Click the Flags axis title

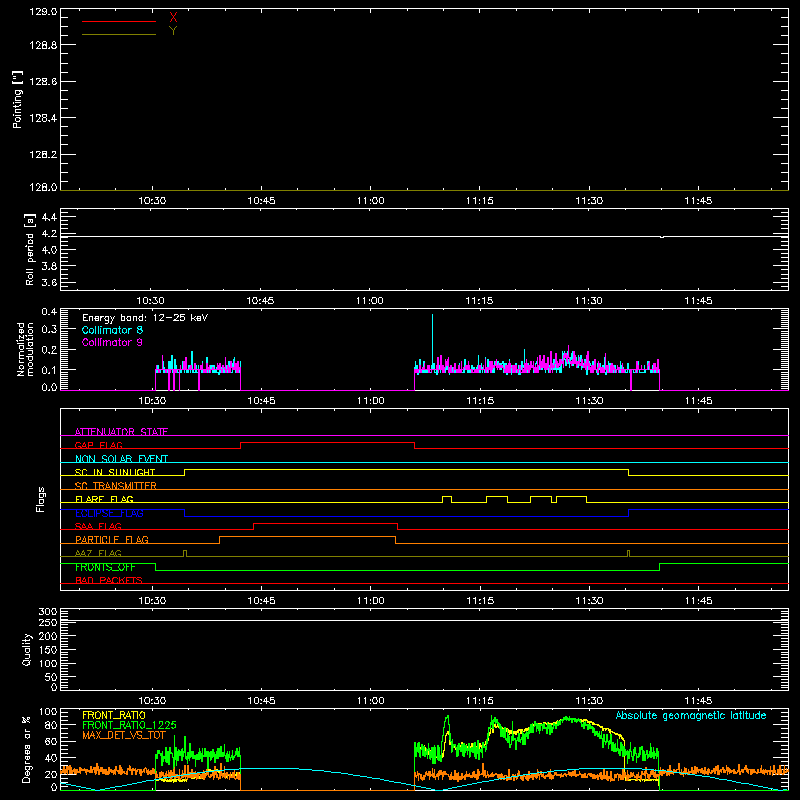click(40, 499)
